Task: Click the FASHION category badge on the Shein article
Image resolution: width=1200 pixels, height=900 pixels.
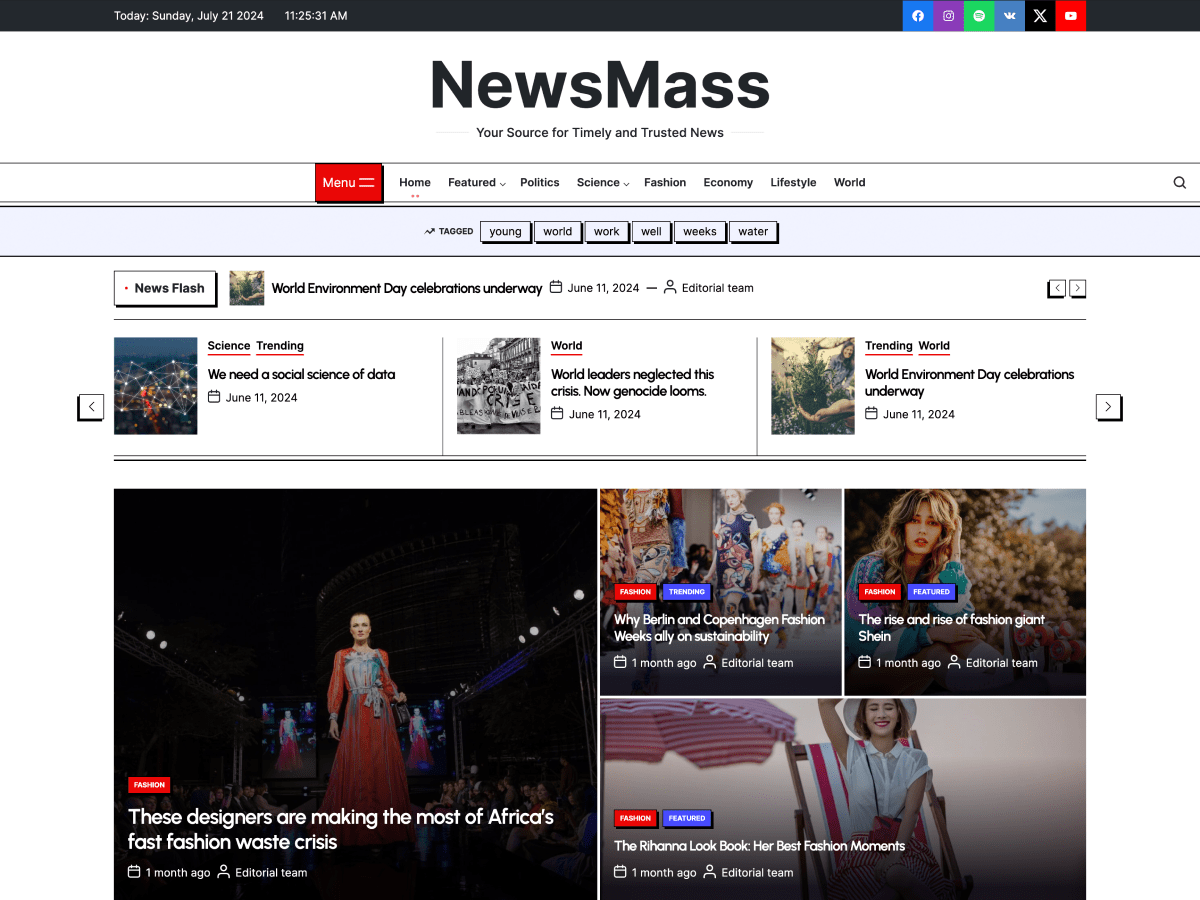Action: [x=879, y=592]
